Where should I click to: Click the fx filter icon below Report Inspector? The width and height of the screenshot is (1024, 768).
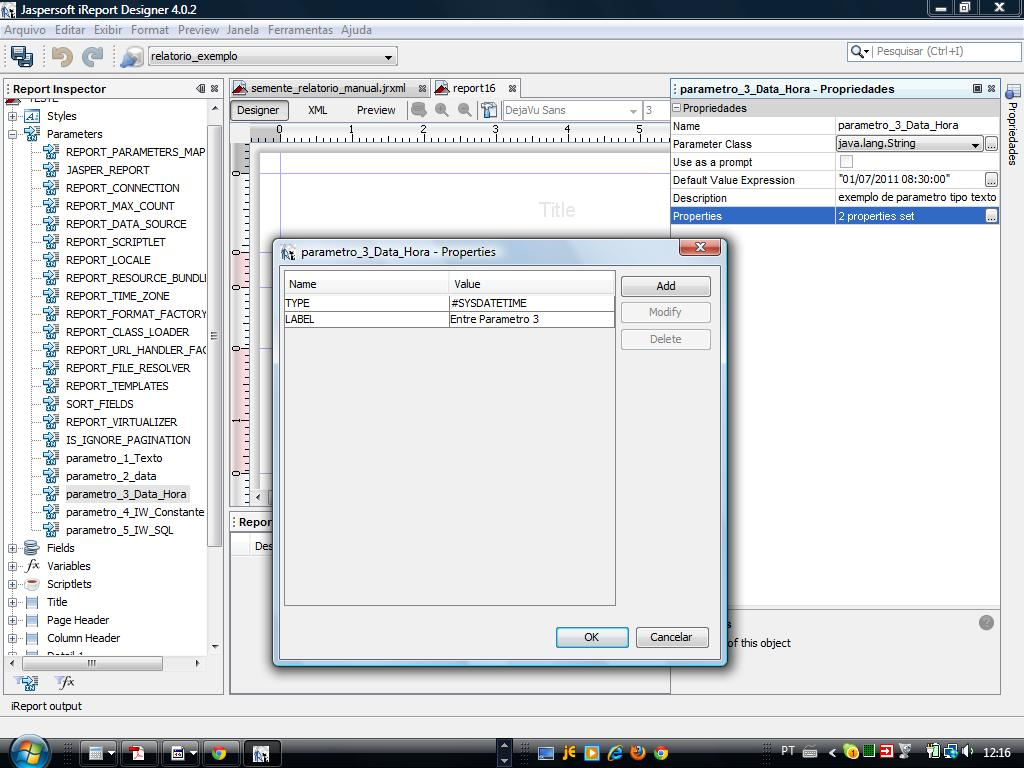tap(65, 683)
